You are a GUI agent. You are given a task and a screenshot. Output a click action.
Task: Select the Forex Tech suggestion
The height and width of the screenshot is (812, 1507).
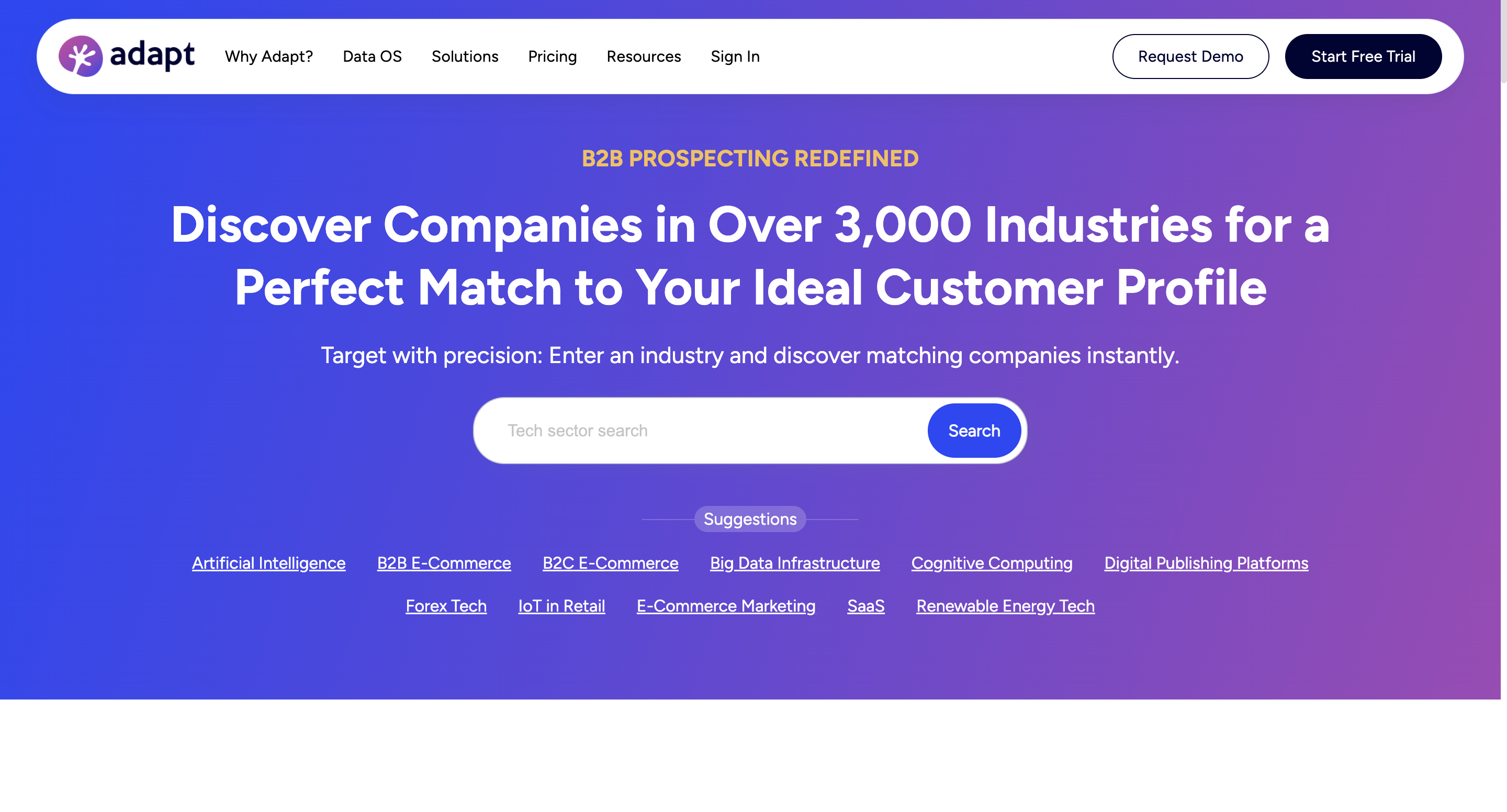446,606
